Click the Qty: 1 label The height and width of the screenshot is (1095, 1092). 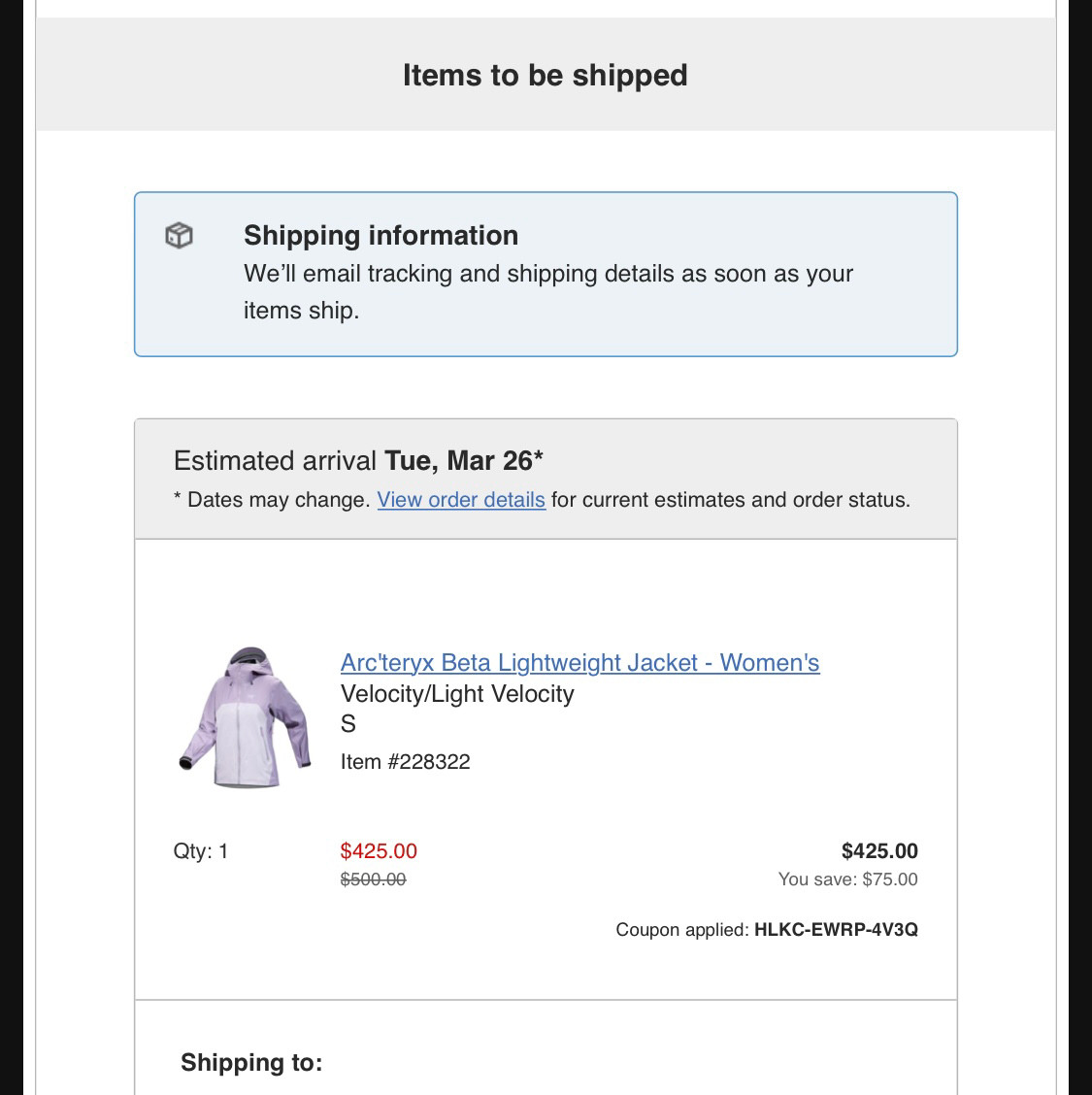tap(201, 851)
